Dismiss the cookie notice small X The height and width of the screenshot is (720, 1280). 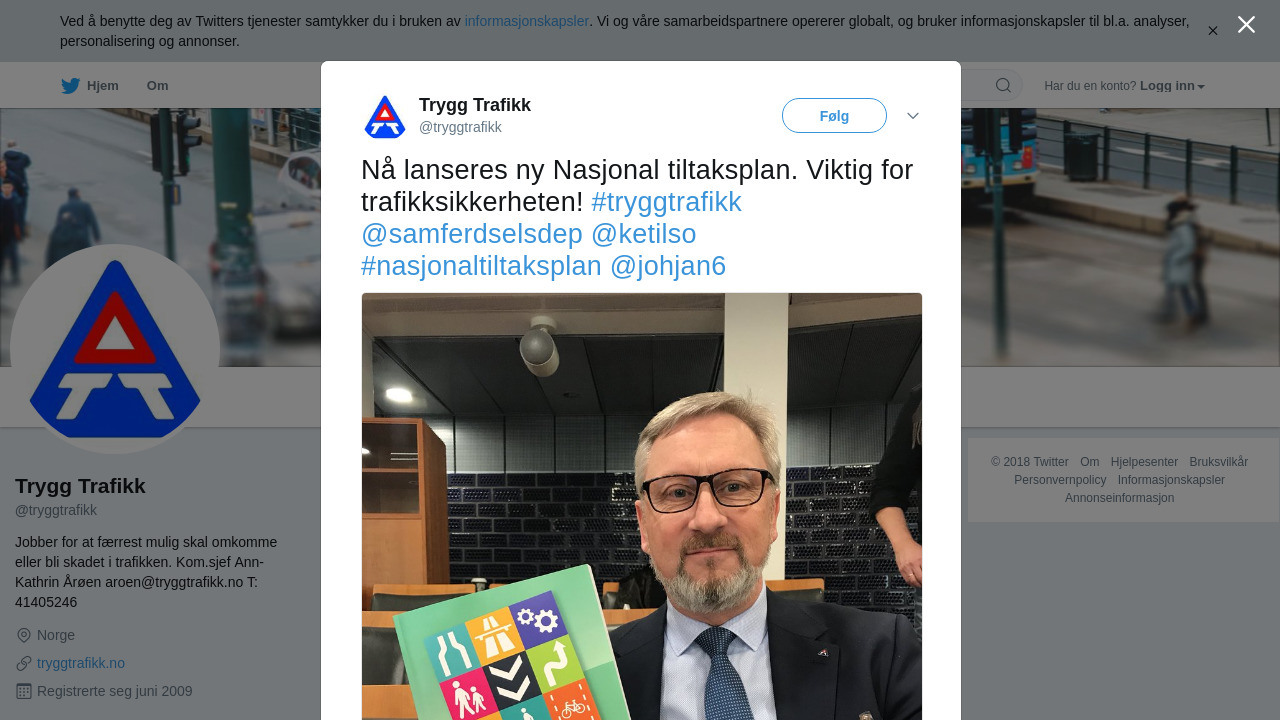[1213, 31]
